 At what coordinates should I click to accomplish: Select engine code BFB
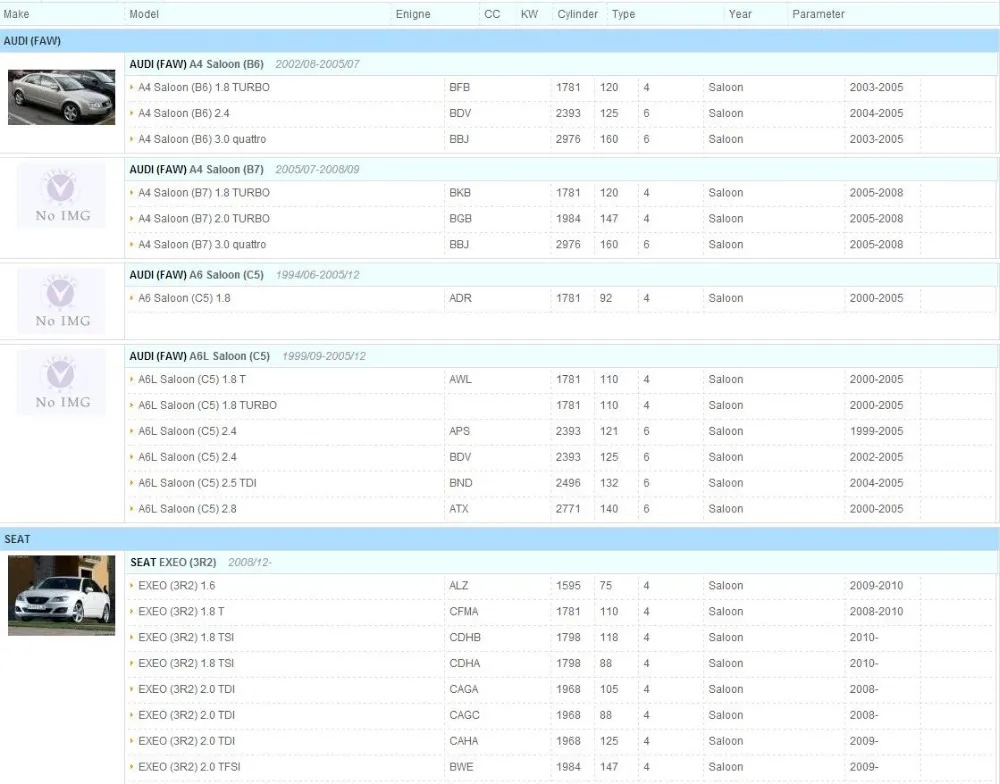coord(459,87)
